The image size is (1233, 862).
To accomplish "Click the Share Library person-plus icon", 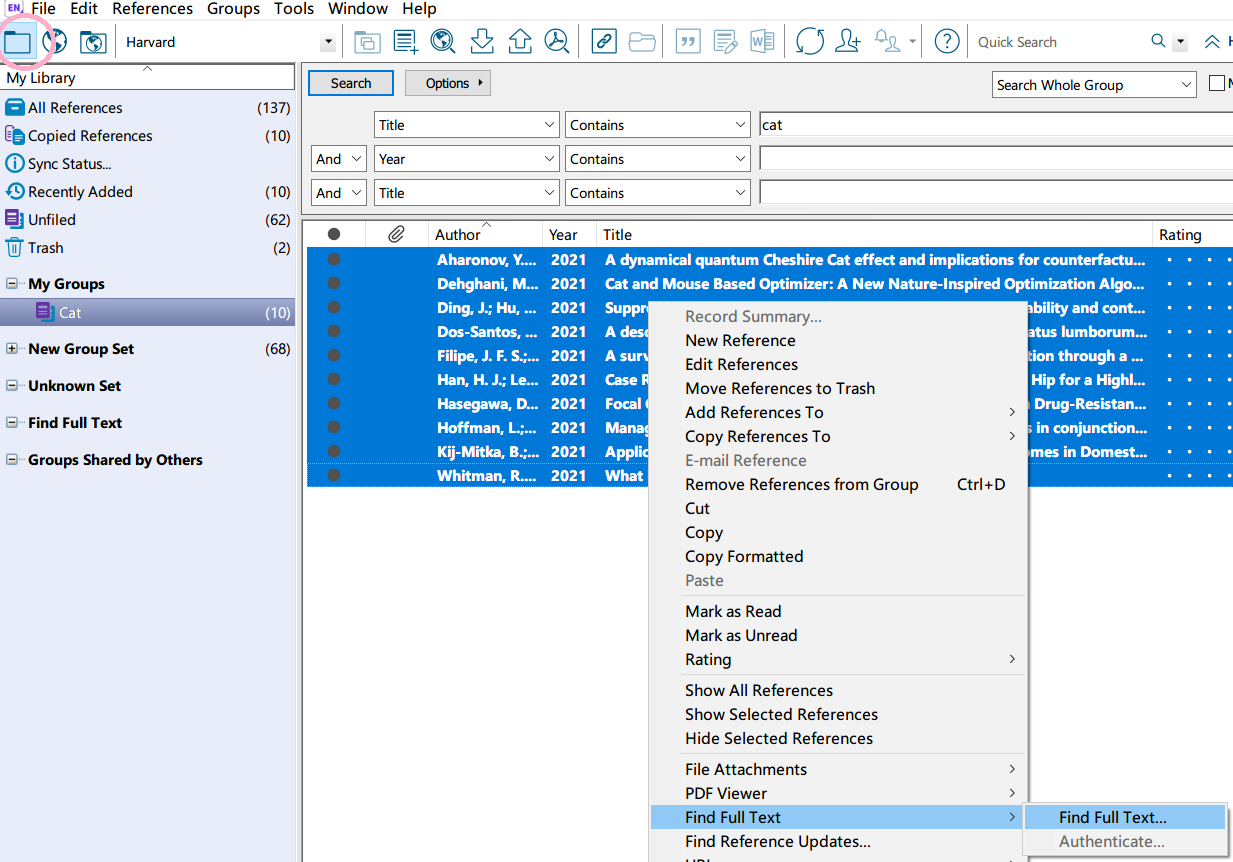I will (848, 42).
